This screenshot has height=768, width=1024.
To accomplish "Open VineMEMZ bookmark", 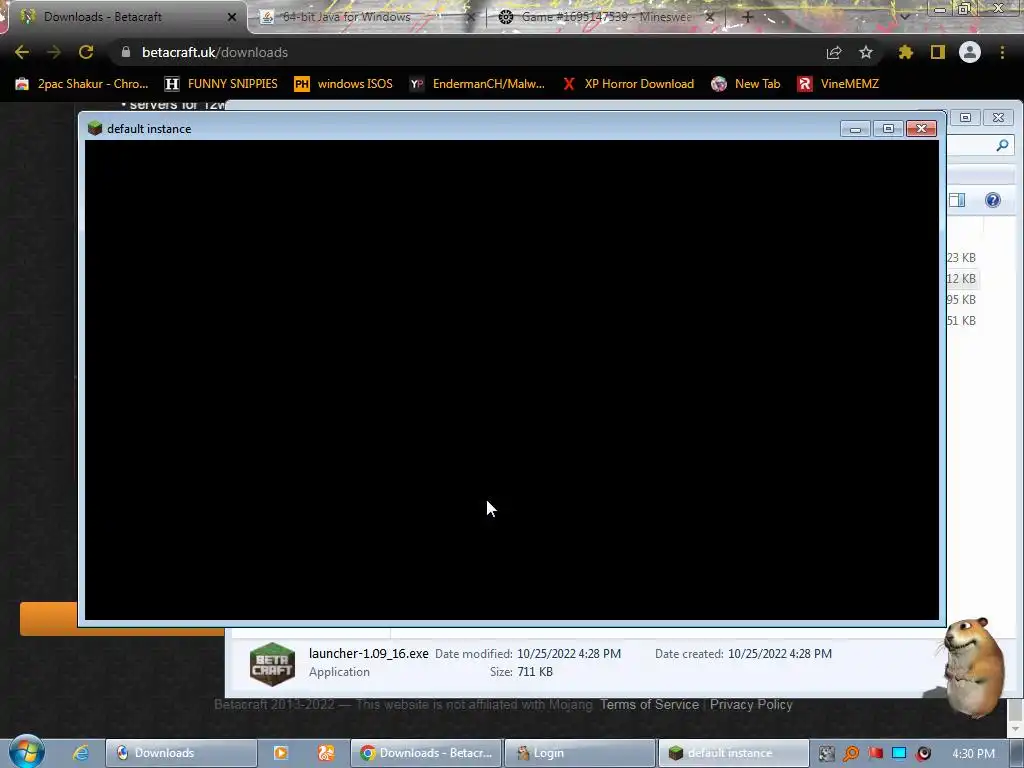I will pos(839,84).
